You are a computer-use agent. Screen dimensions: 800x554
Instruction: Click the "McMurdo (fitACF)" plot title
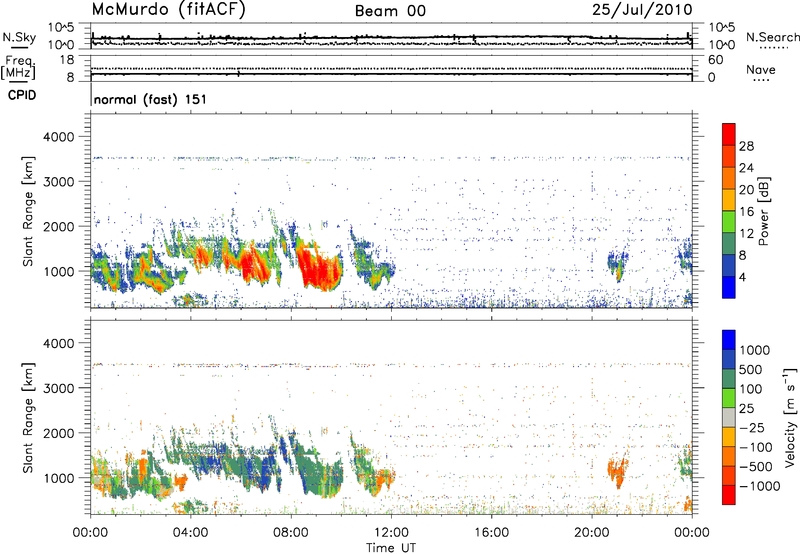coord(168,10)
